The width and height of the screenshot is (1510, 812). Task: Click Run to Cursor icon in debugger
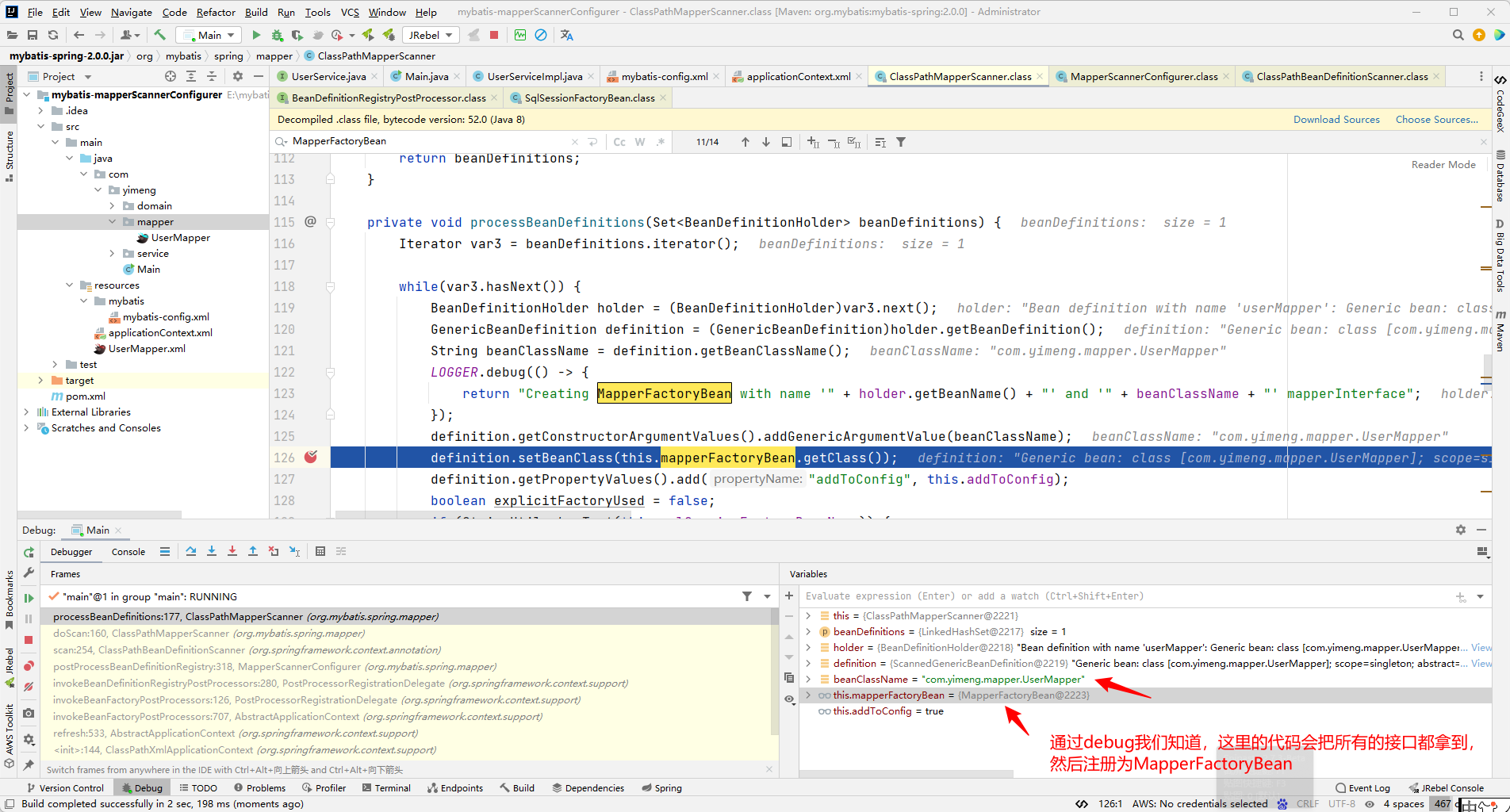pos(294,551)
